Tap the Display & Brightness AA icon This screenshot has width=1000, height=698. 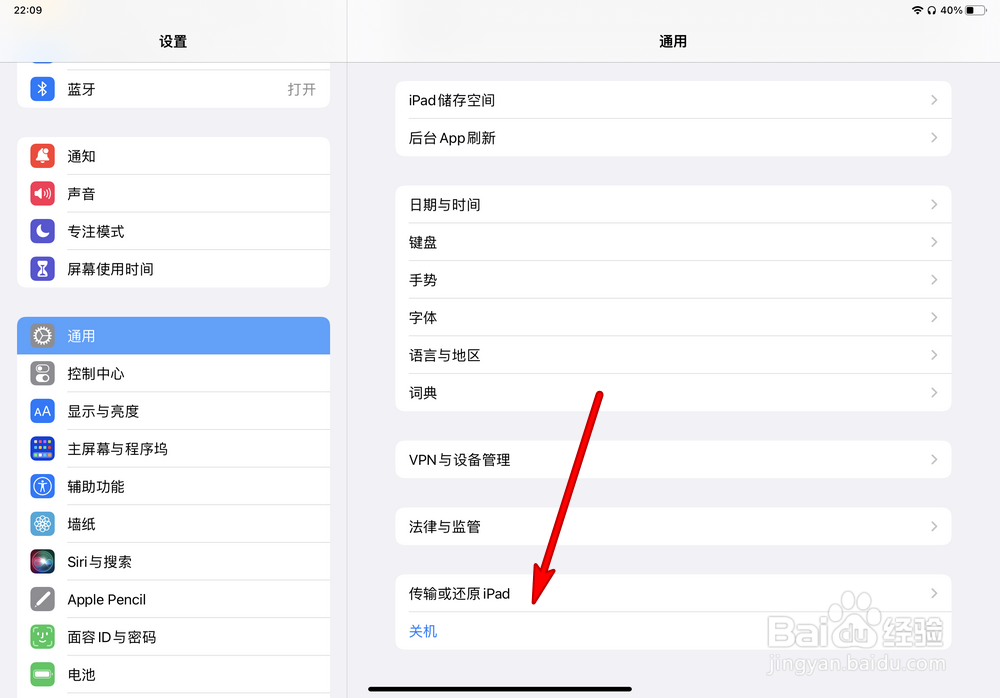click(x=42, y=411)
